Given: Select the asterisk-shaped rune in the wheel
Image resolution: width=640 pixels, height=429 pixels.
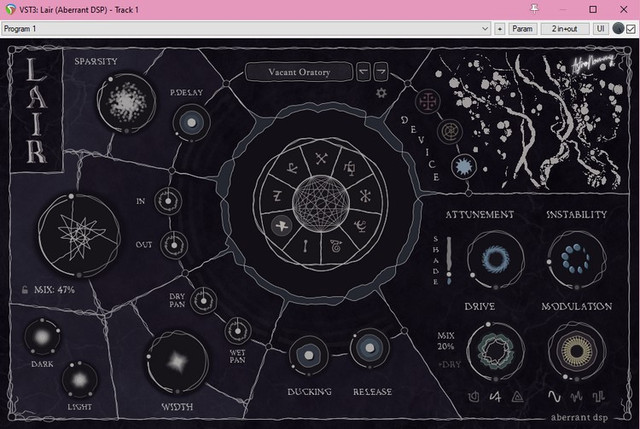Looking at the screenshot, I should pyautogui.click(x=365, y=196).
